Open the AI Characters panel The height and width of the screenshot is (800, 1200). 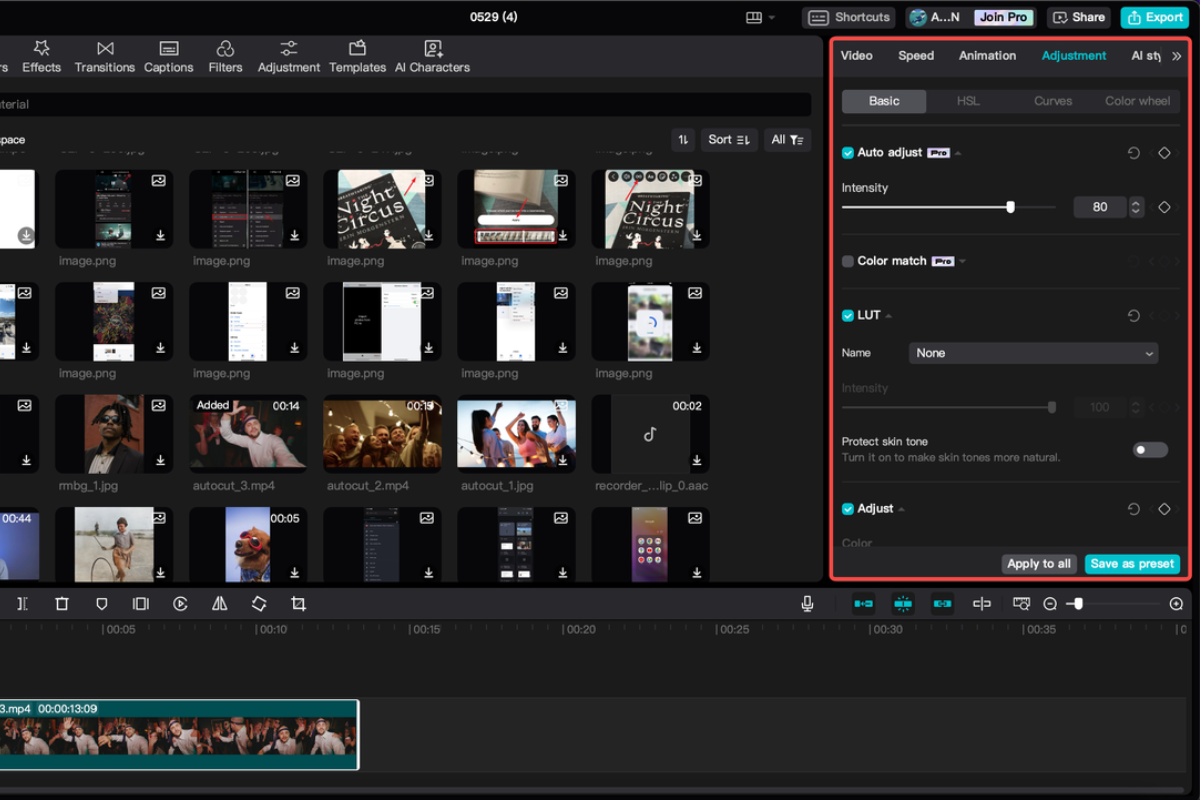[432, 57]
